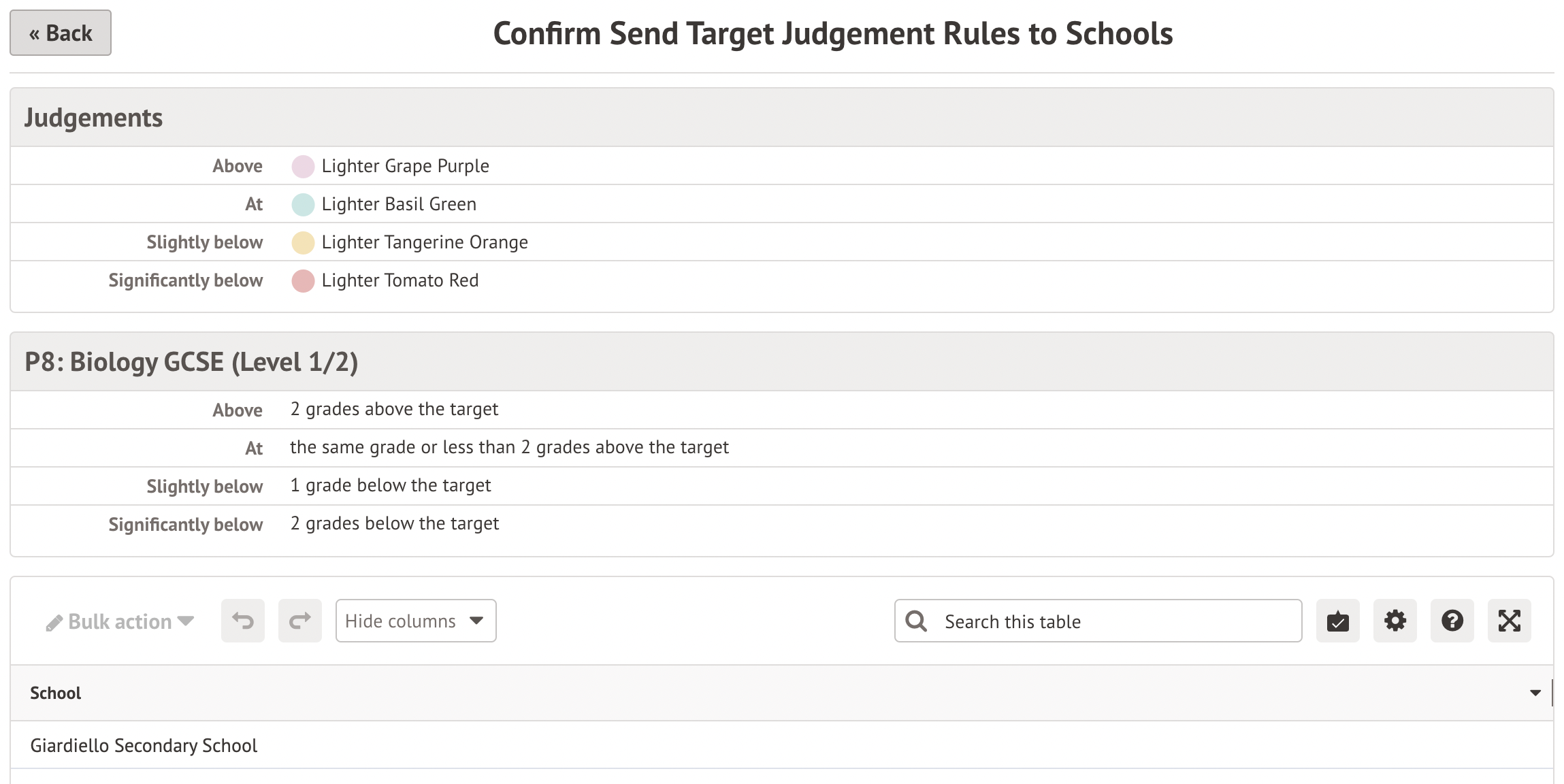Viewport: 1564px width, 784px height.
Task: Click the Lighter Tomato Red swatch
Action: [303, 280]
